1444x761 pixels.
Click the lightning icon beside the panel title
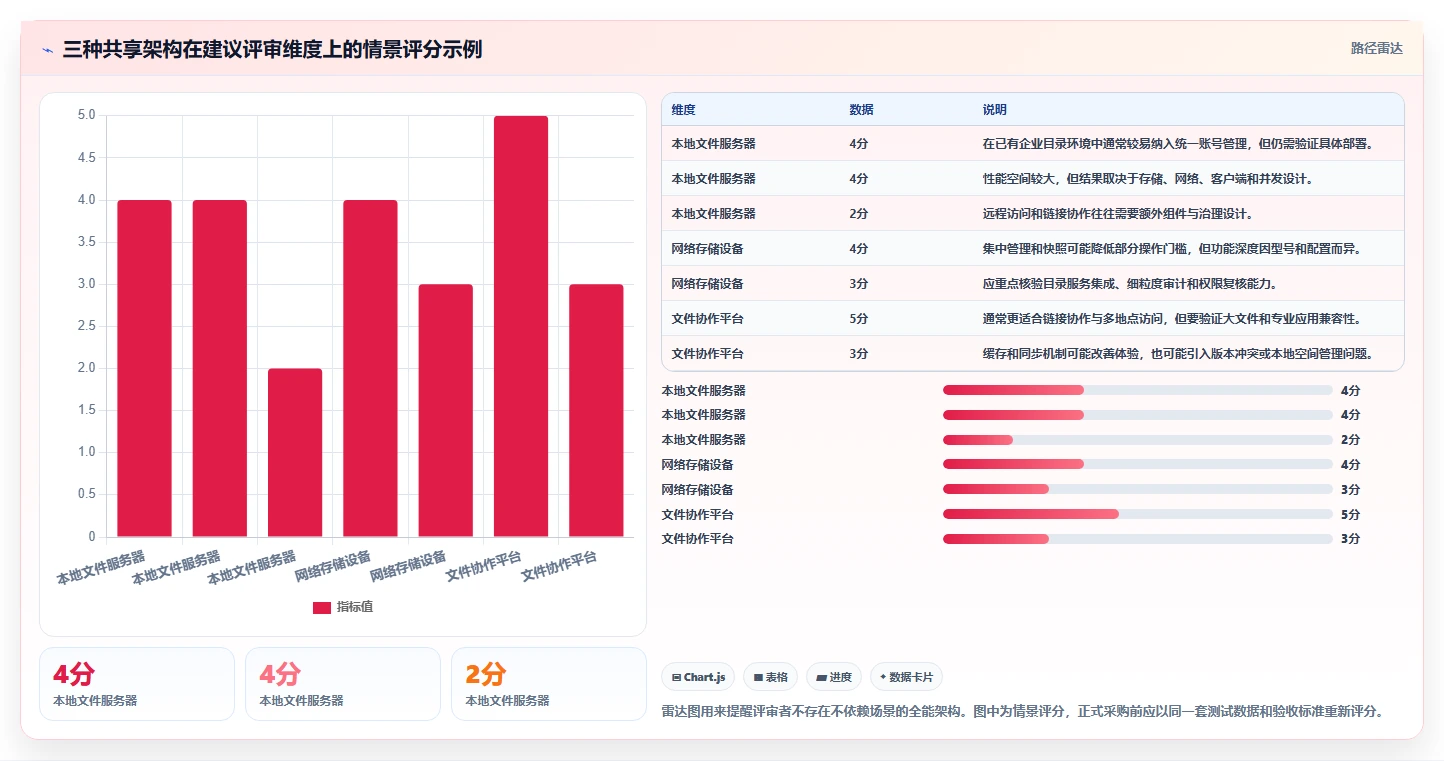click(x=47, y=50)
